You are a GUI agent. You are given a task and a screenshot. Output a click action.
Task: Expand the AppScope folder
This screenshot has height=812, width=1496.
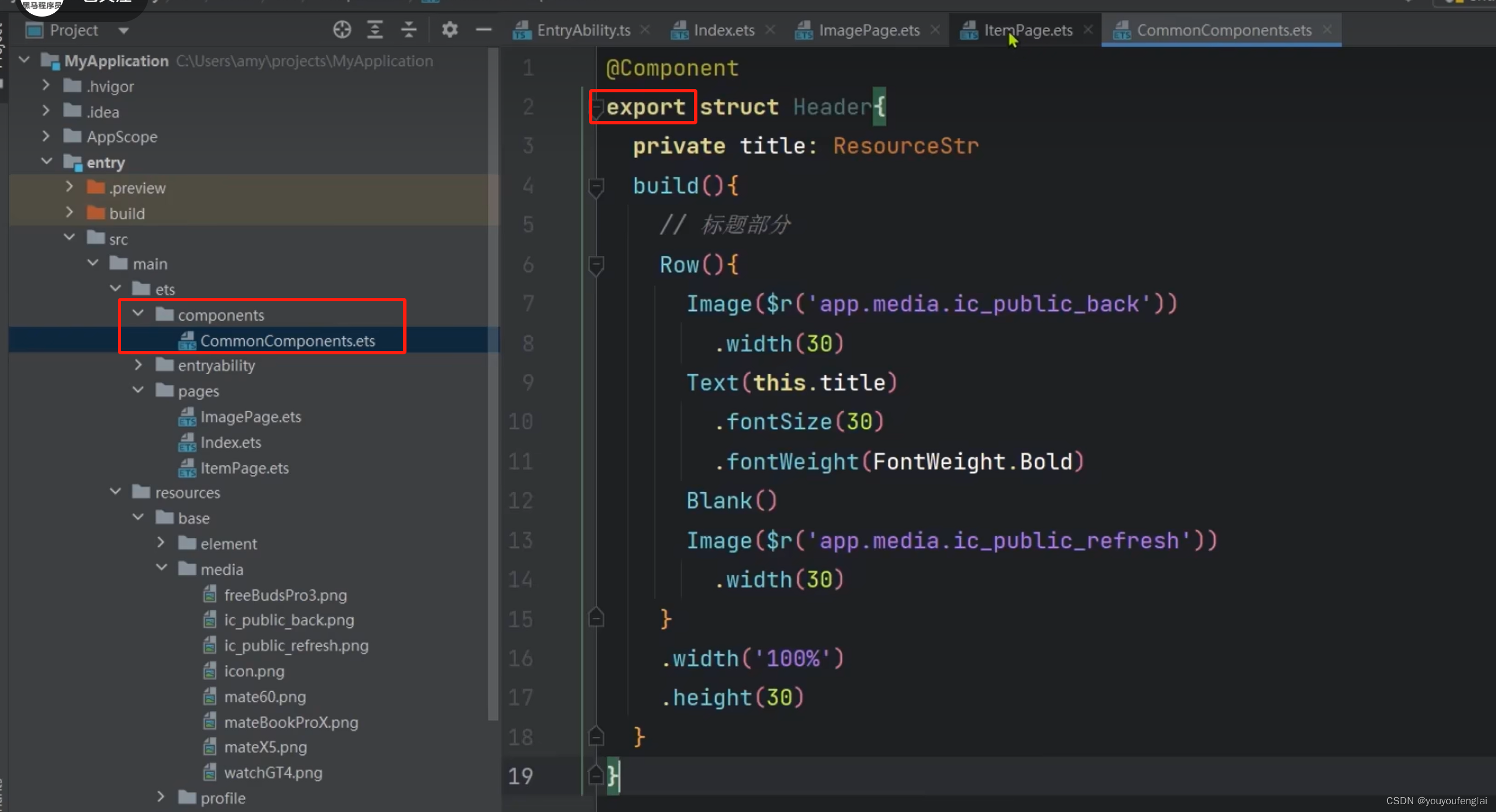click(x=46, y=137)
